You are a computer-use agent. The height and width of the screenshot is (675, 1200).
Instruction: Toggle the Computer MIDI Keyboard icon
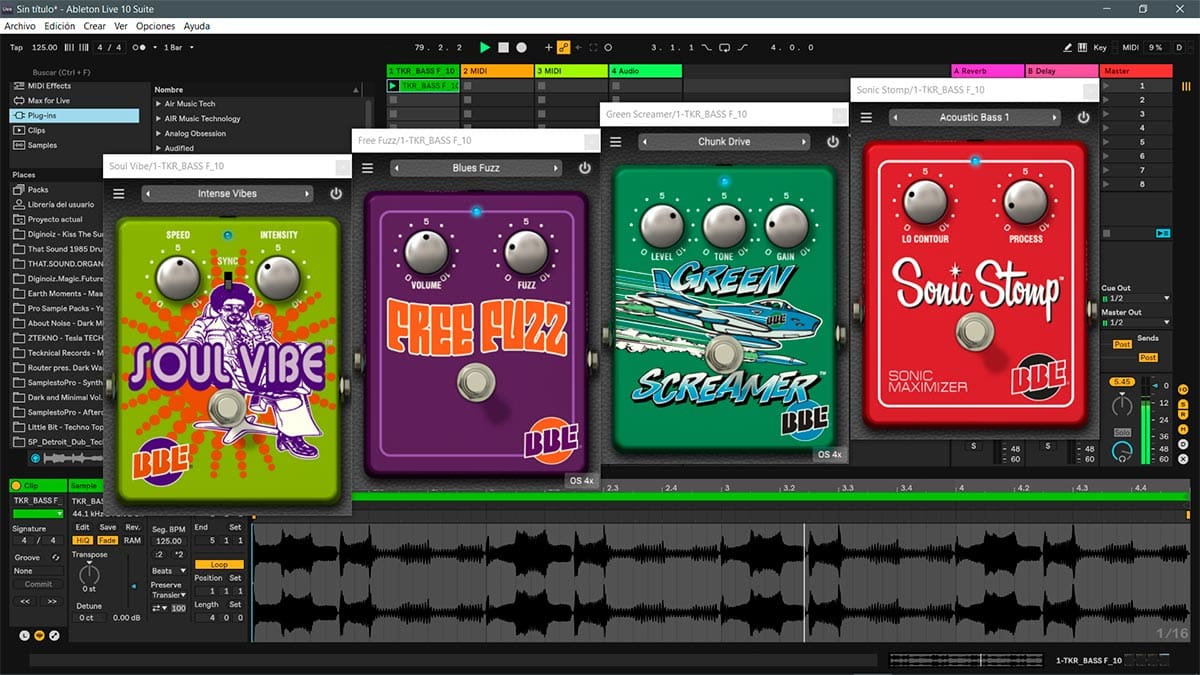pyautogui.click(x=1083, y=47)
